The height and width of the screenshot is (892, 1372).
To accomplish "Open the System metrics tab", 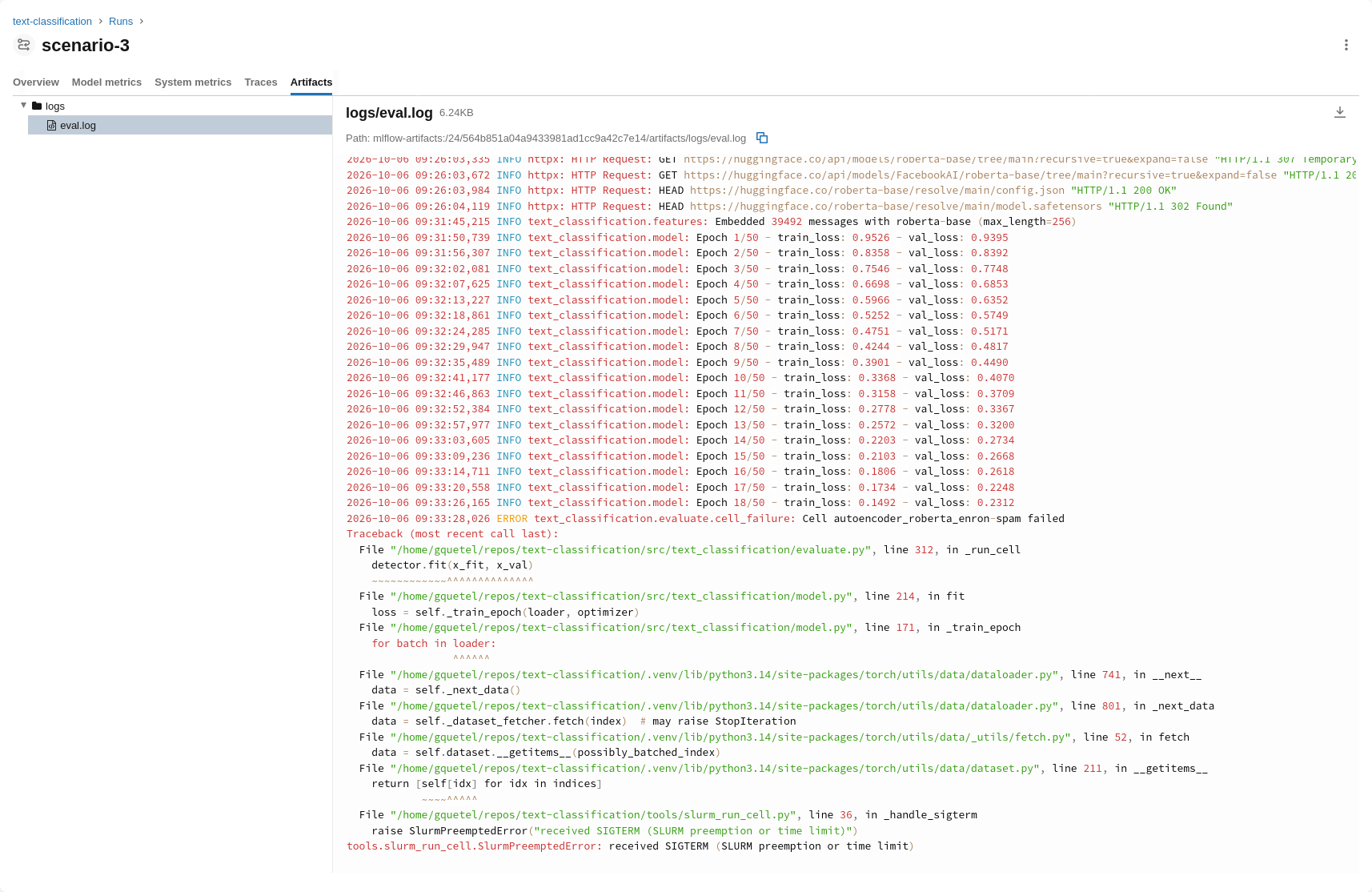I will coord(193,82).
